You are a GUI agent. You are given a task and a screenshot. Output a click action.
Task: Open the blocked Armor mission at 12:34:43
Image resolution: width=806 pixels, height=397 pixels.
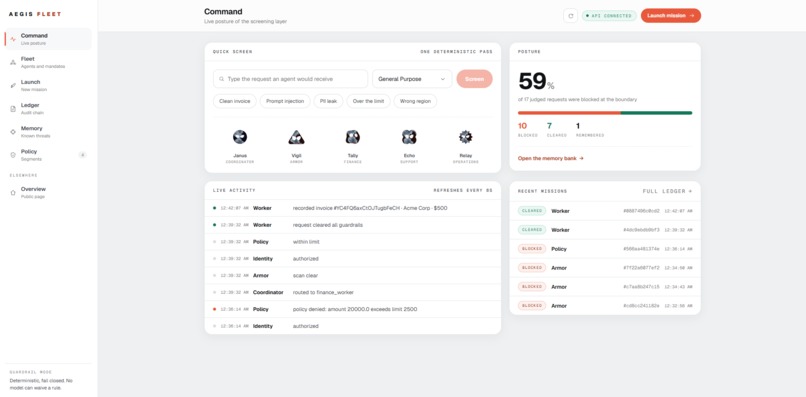(x=605, y=287)
